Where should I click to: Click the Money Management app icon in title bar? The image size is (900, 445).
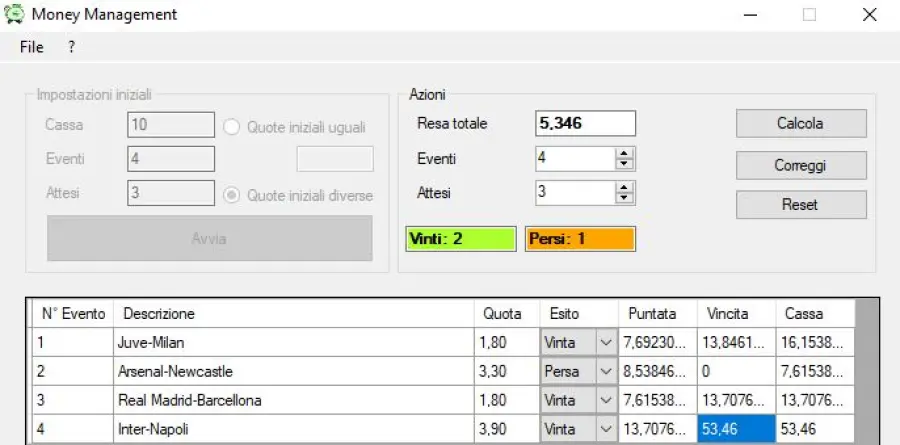click(14, 14)
